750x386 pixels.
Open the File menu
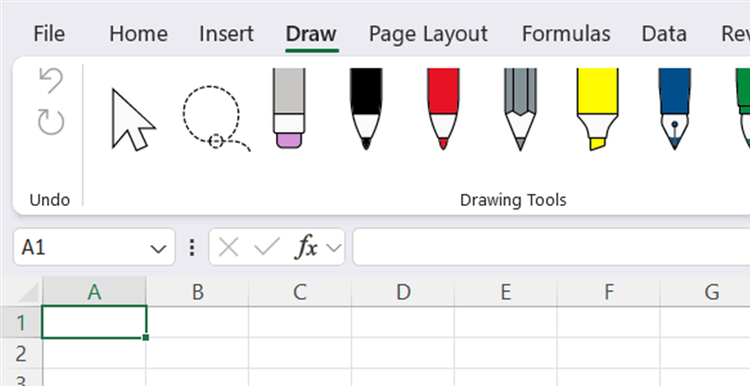49,34
